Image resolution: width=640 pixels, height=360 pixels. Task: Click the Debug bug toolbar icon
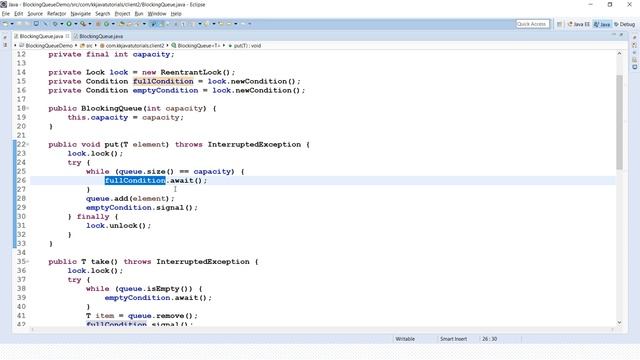[x=55, y=24]
